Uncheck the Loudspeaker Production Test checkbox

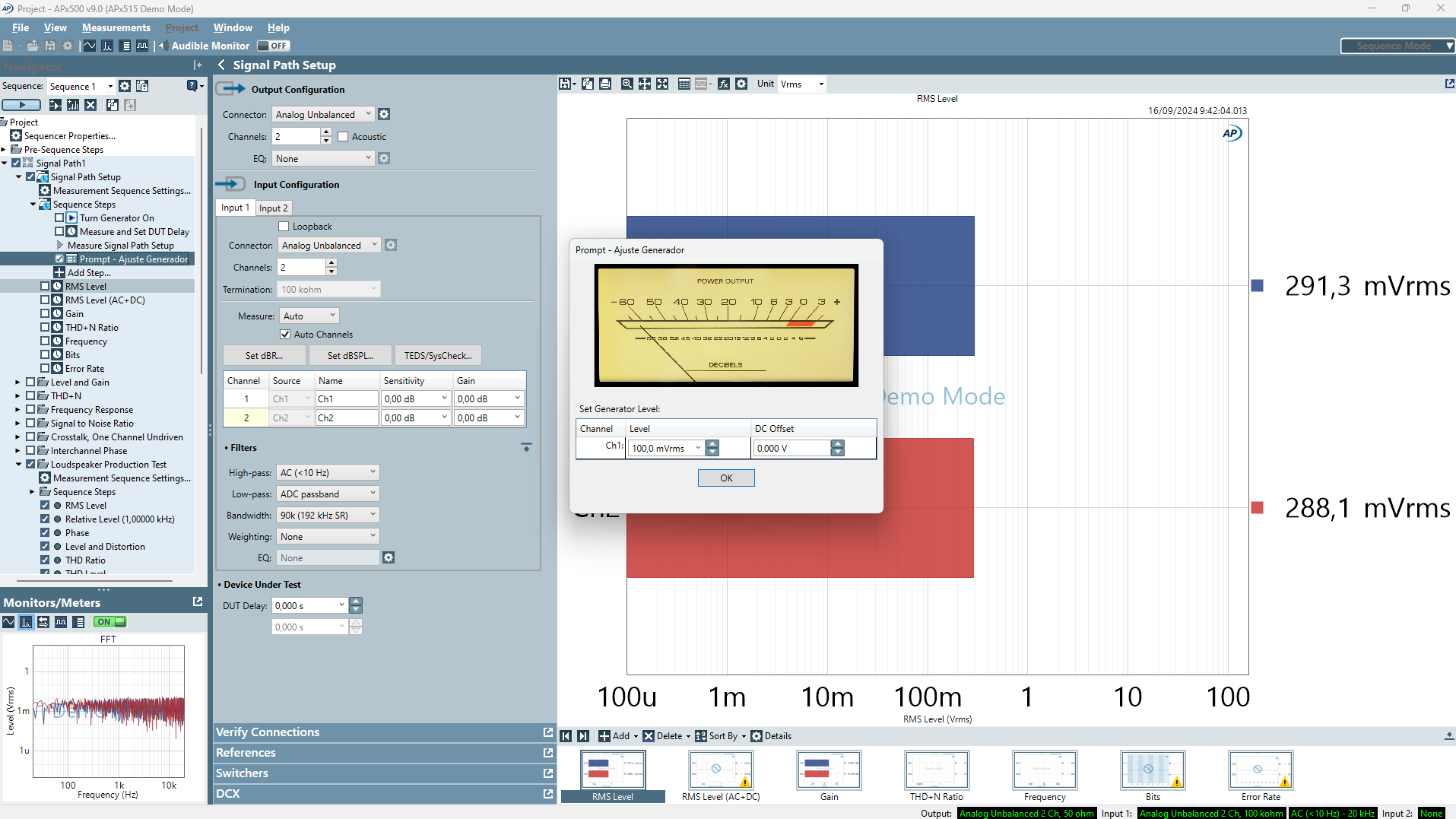point(30,465)
